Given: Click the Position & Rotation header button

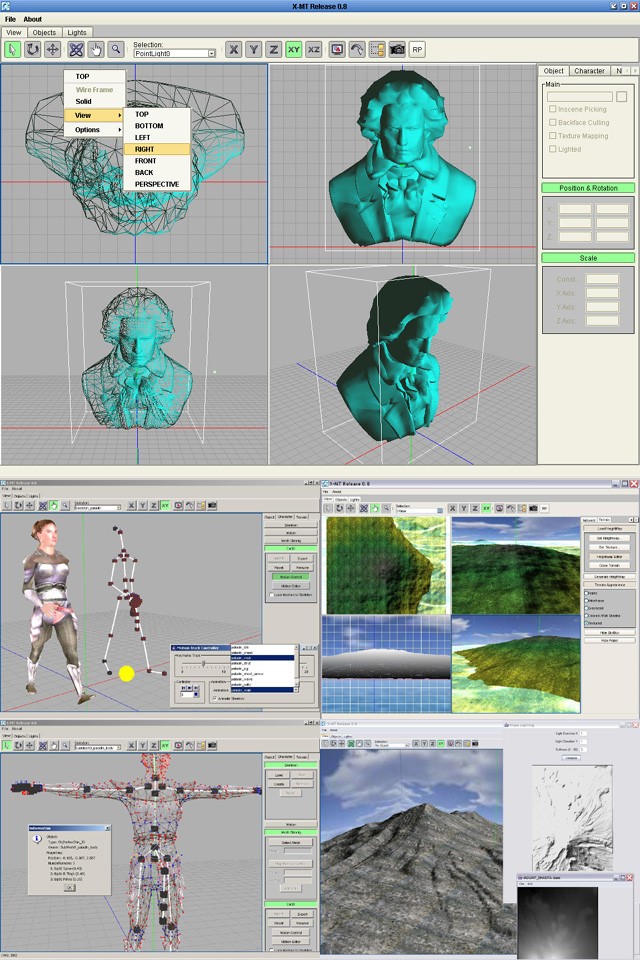Looking at the screenshot, I should tap(588, 188).
